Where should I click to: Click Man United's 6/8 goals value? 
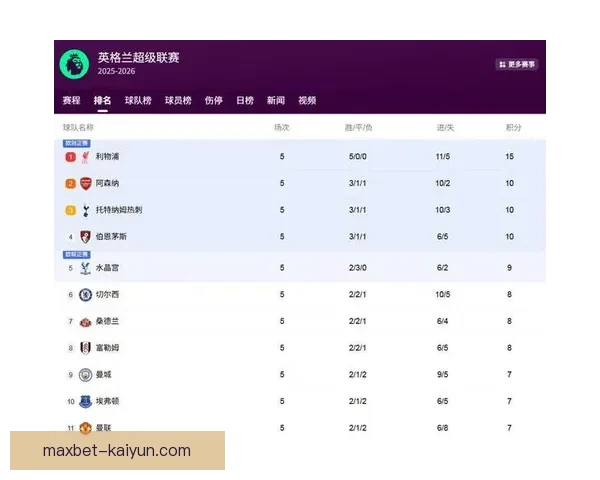pyautogui.click(x=443, y=428)
